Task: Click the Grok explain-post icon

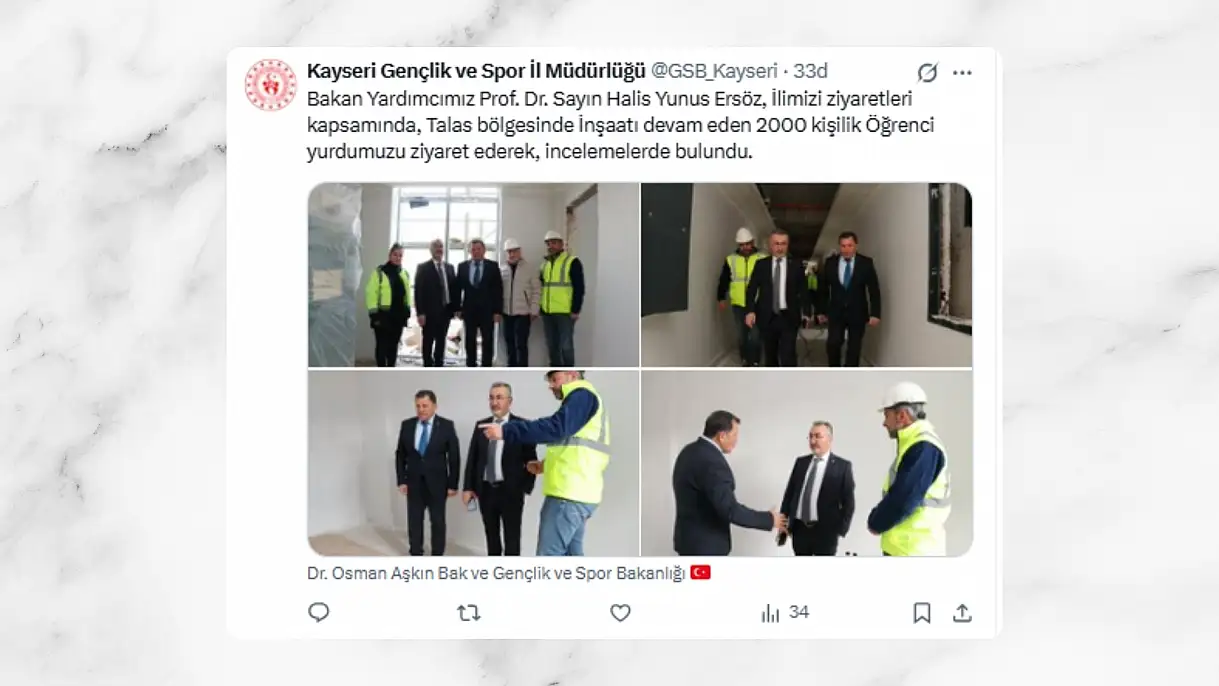Action: pos(928,72)
